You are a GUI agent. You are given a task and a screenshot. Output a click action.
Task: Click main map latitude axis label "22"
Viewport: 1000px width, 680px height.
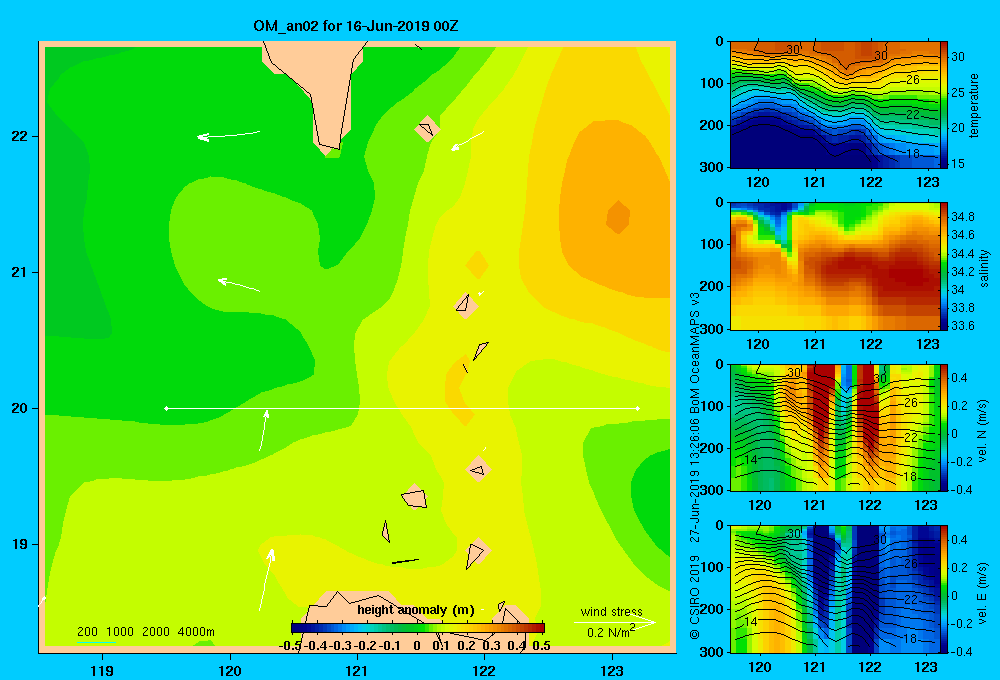20,136
